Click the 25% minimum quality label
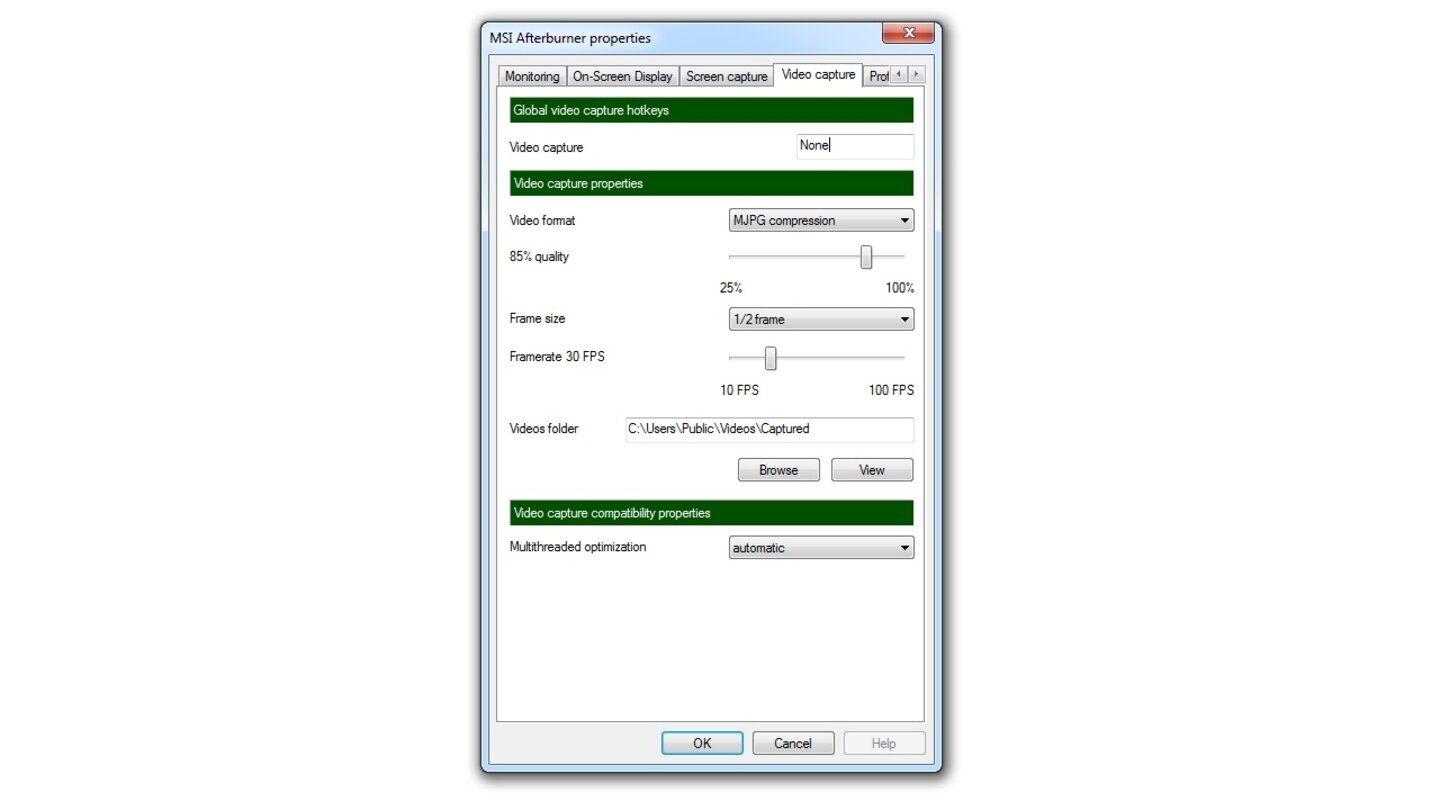This screenshot has height=810, width=1440. point(731,288)
